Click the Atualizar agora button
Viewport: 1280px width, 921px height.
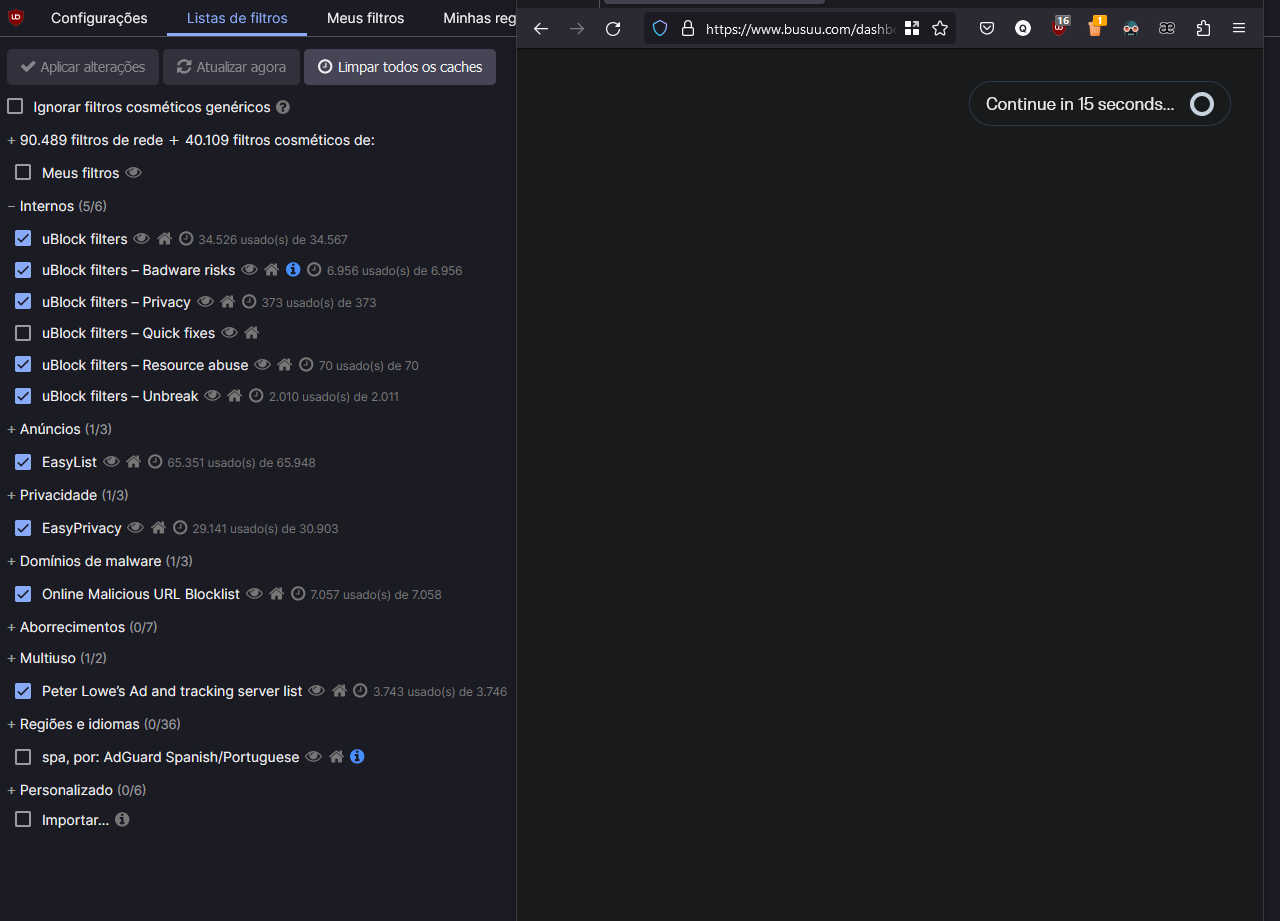231,67
